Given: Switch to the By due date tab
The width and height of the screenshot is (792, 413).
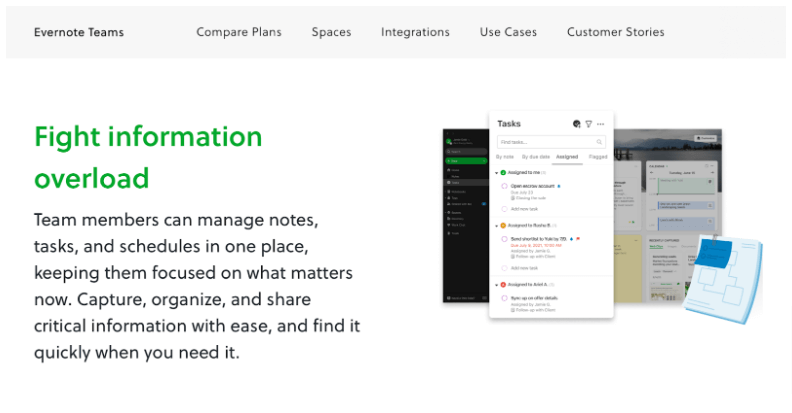Looking at the screenshot, I should 536,157.
